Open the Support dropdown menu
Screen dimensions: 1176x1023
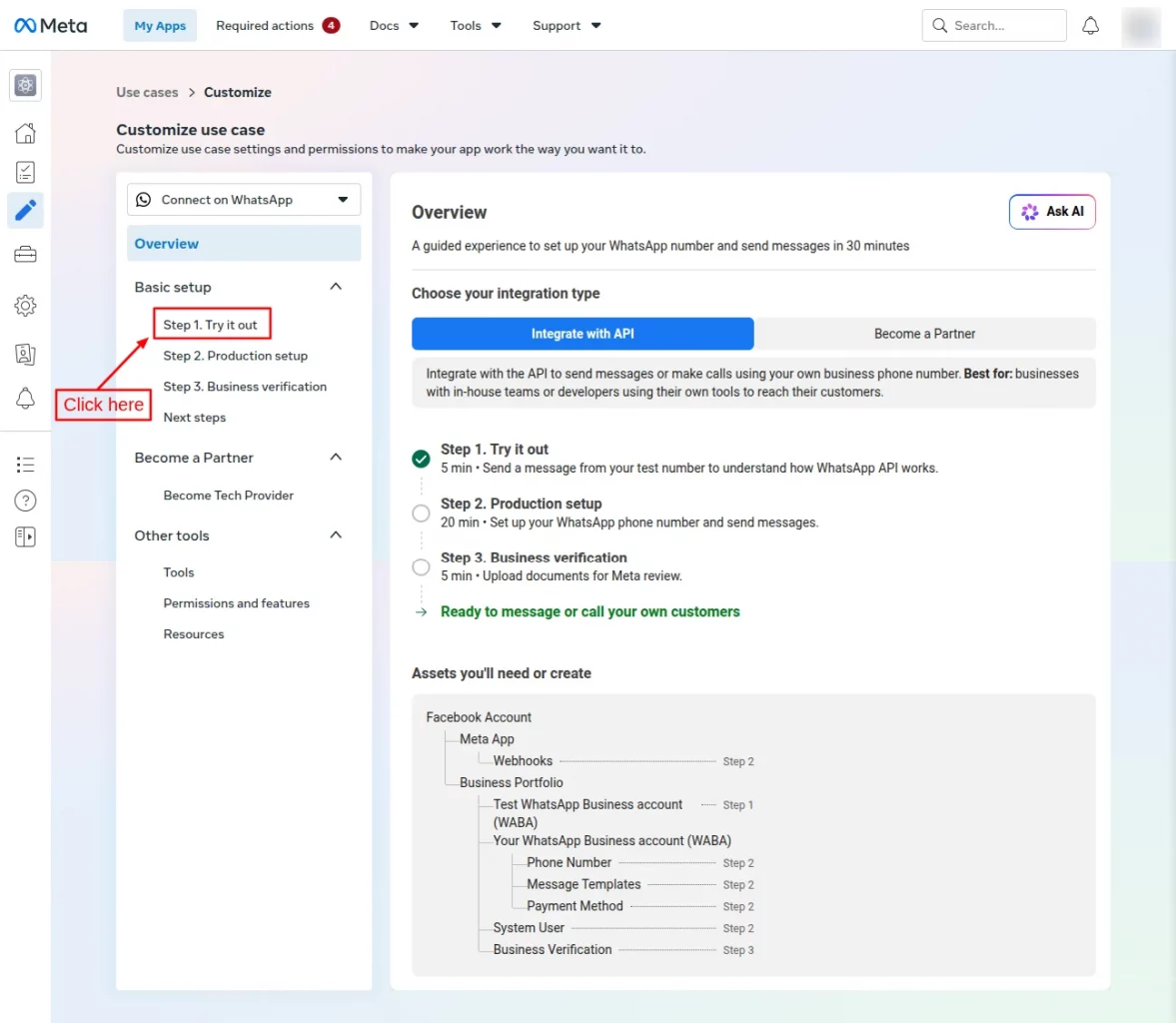(567, 26)
